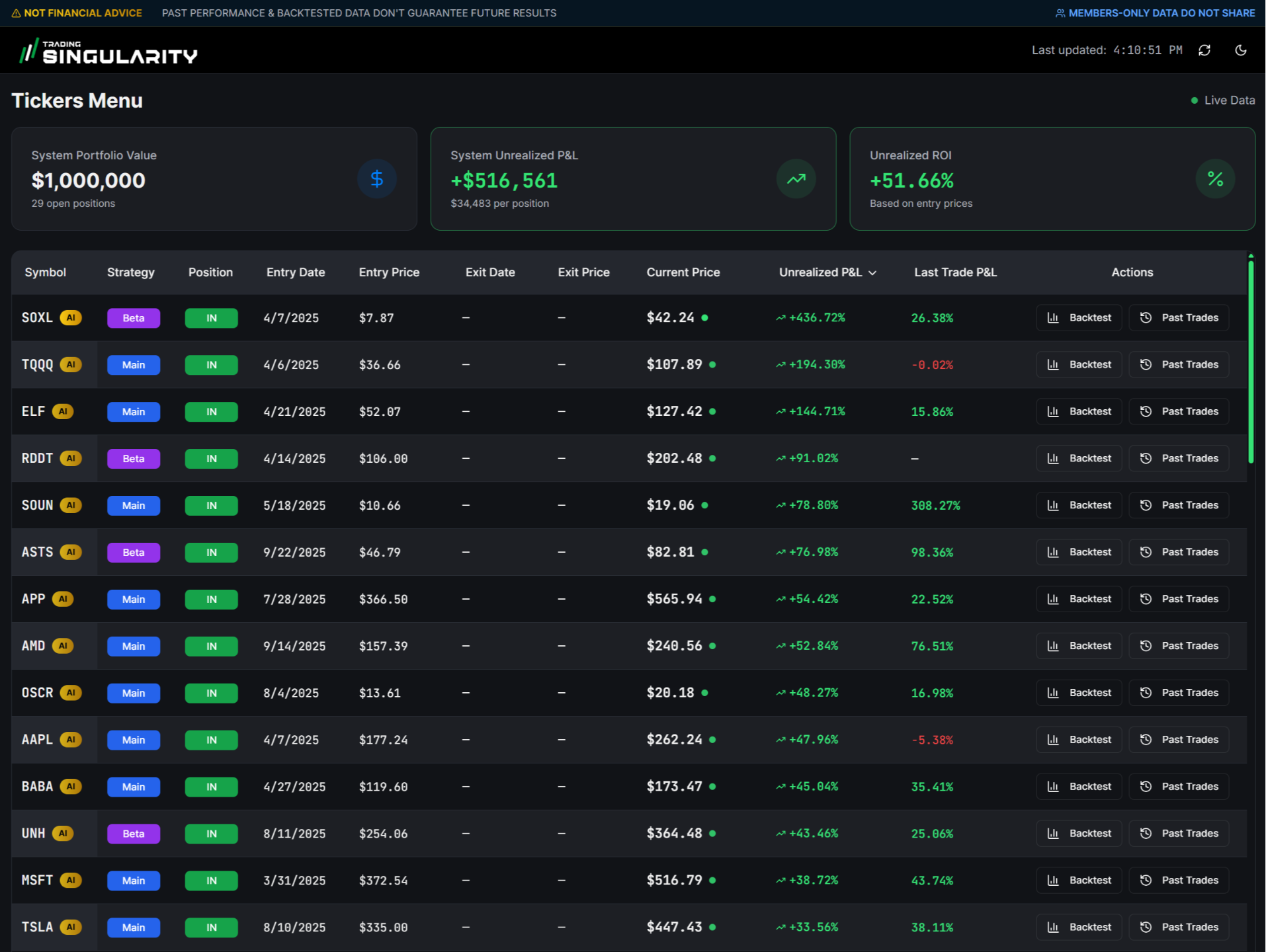Click the +$516,561 unrealized P&L value
Screen dimensions: 1266x952
click(x=504, y=180)
